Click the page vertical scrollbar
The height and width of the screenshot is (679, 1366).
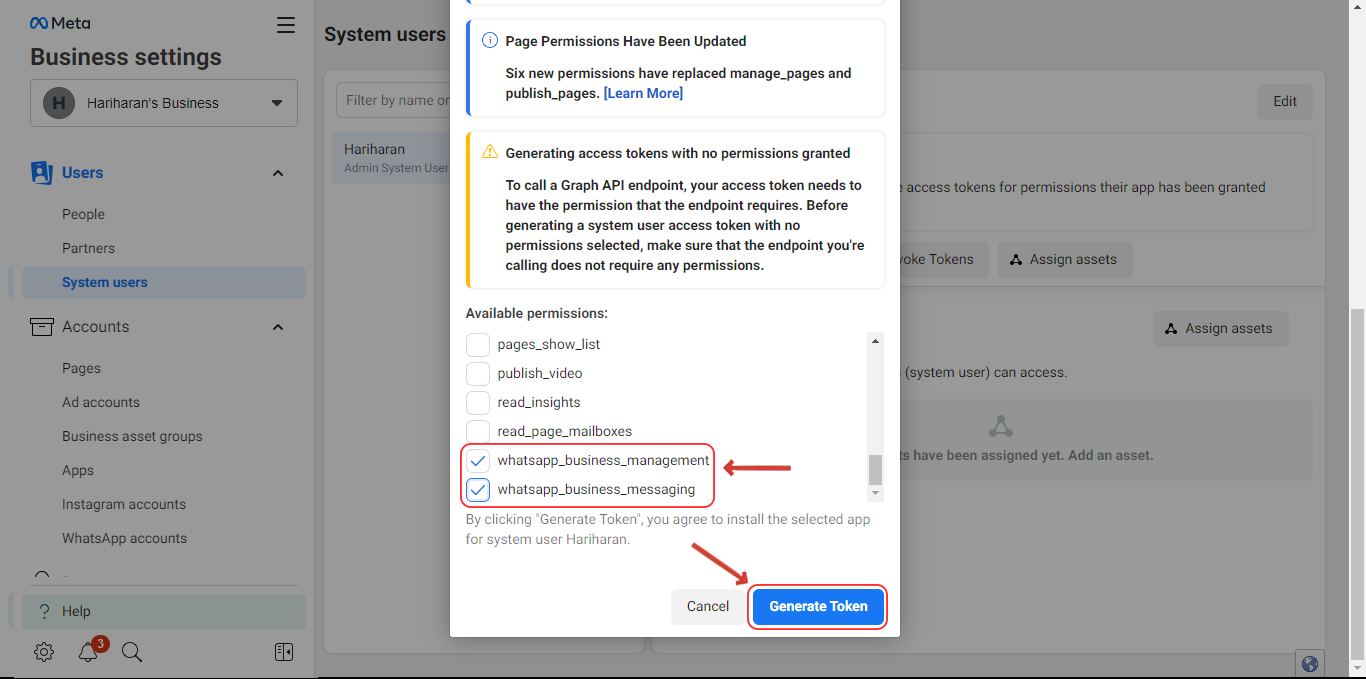tap(1357, 483)
